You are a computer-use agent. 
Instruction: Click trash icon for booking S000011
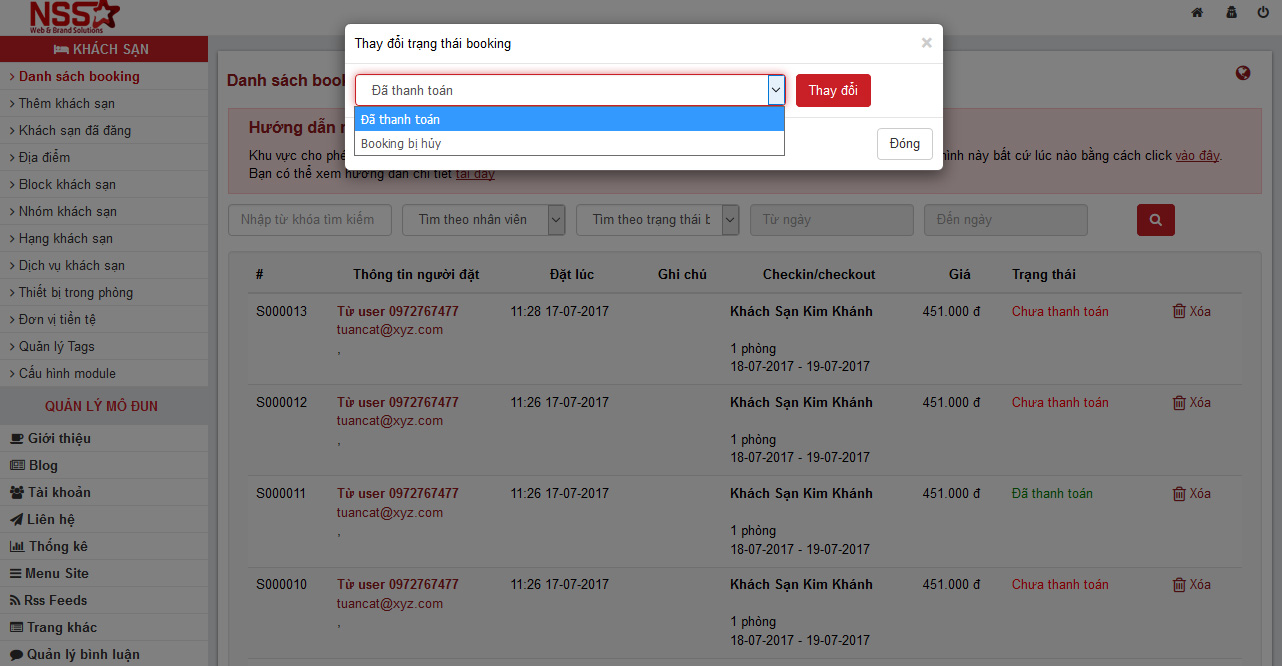(1179, 493)
